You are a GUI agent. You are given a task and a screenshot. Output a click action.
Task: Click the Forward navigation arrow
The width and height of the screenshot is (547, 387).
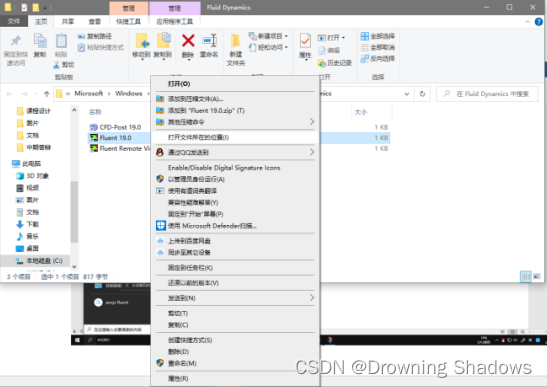(x=24, y=94)
